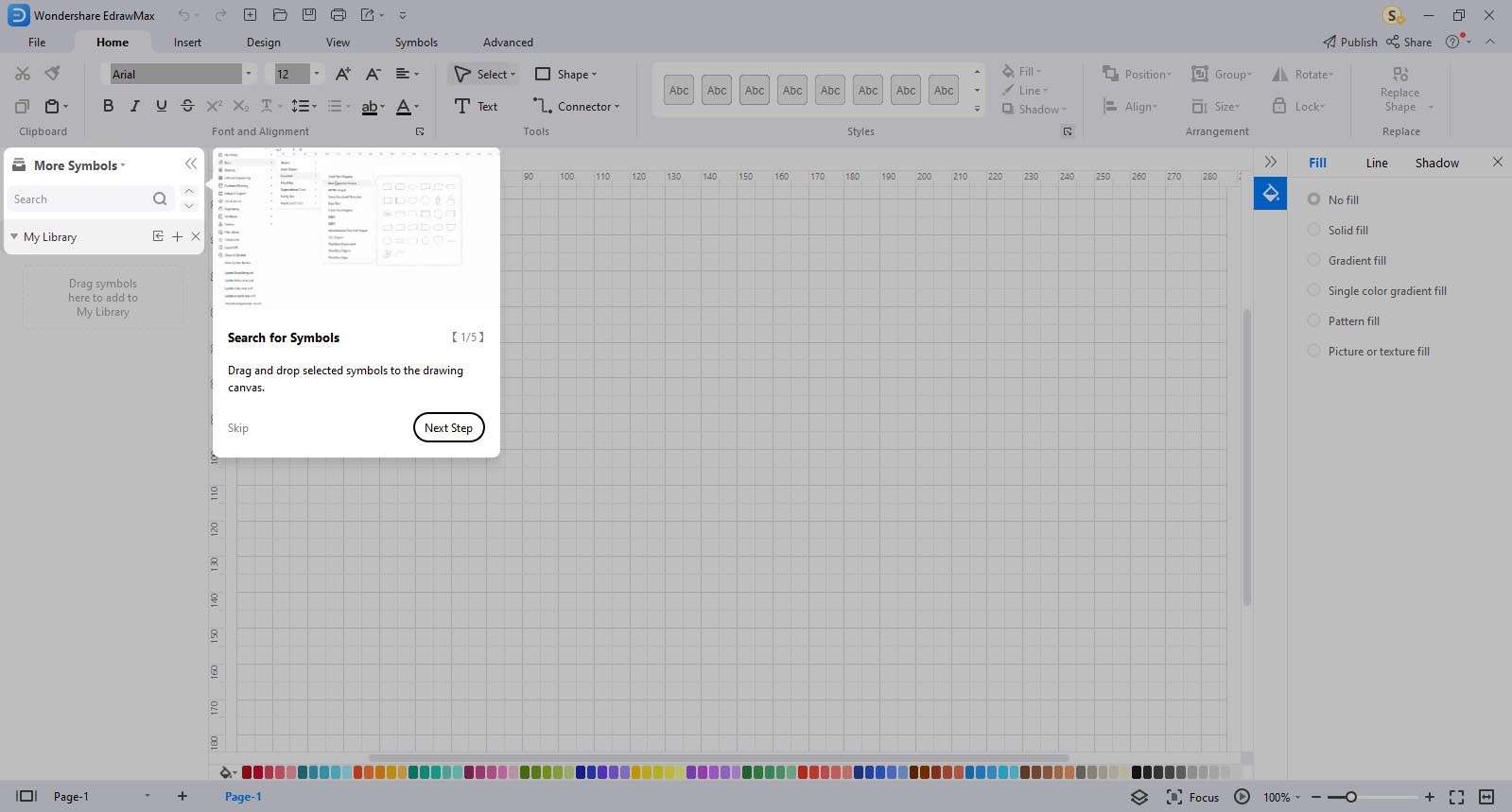Image resolution: width=1512 pixels, height=812 pixels.
Task: Click the symbol Search input field
Action: coord(80,199)
